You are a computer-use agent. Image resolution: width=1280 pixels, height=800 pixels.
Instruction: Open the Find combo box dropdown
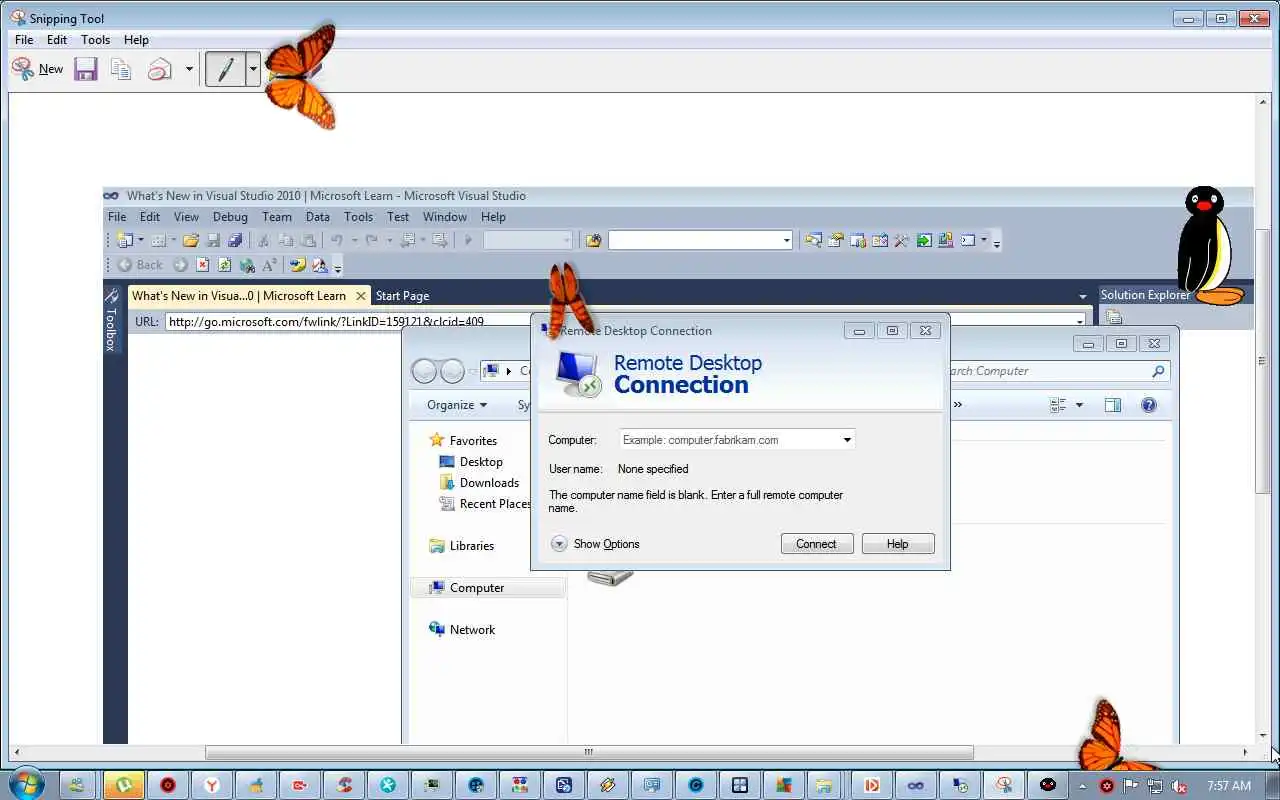tap(786, 240)
